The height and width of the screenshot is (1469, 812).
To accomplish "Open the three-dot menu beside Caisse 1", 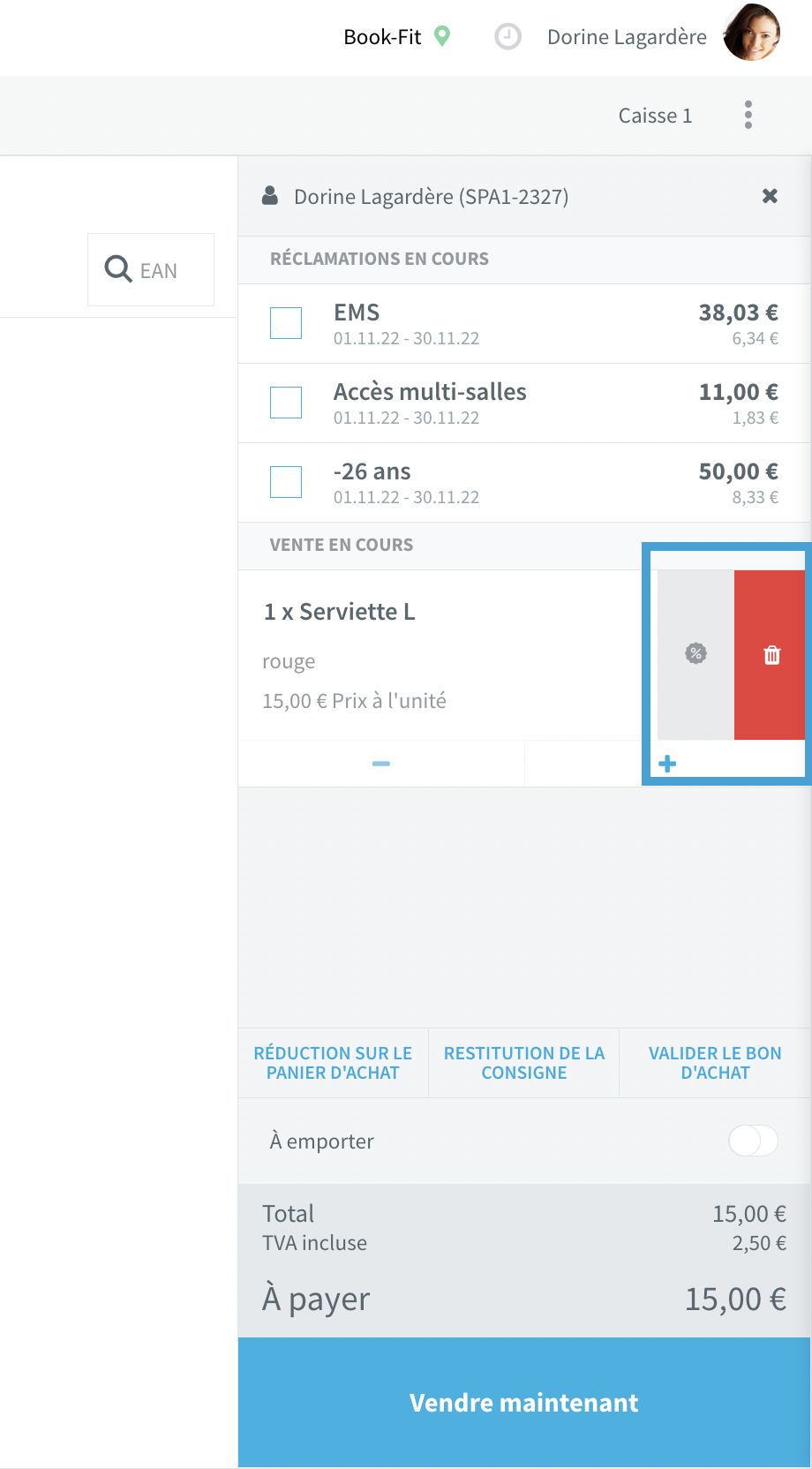I will click(x=748, y=115).
